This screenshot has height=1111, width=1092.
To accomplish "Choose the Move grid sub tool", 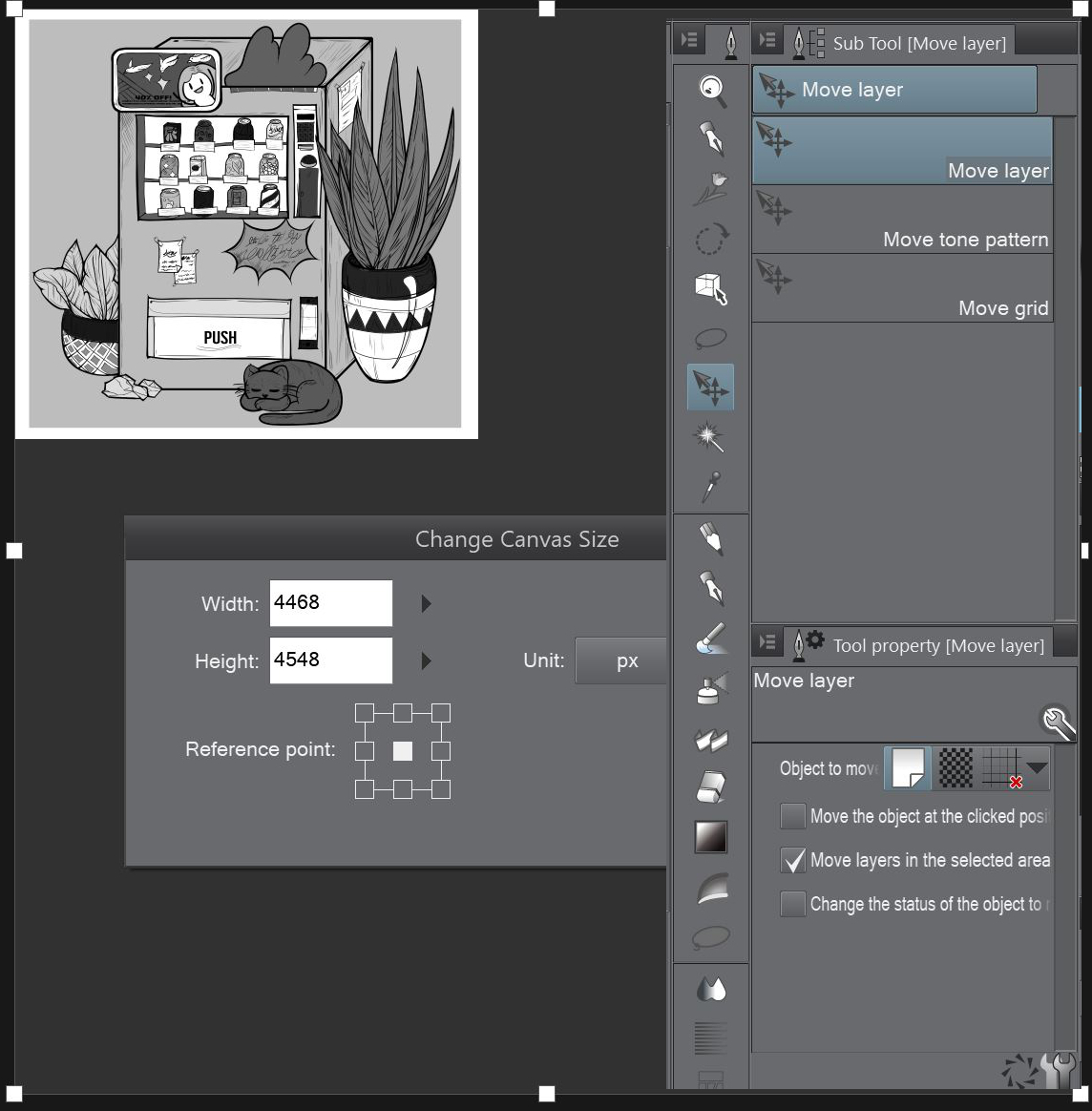I will (x=902, y=288).
